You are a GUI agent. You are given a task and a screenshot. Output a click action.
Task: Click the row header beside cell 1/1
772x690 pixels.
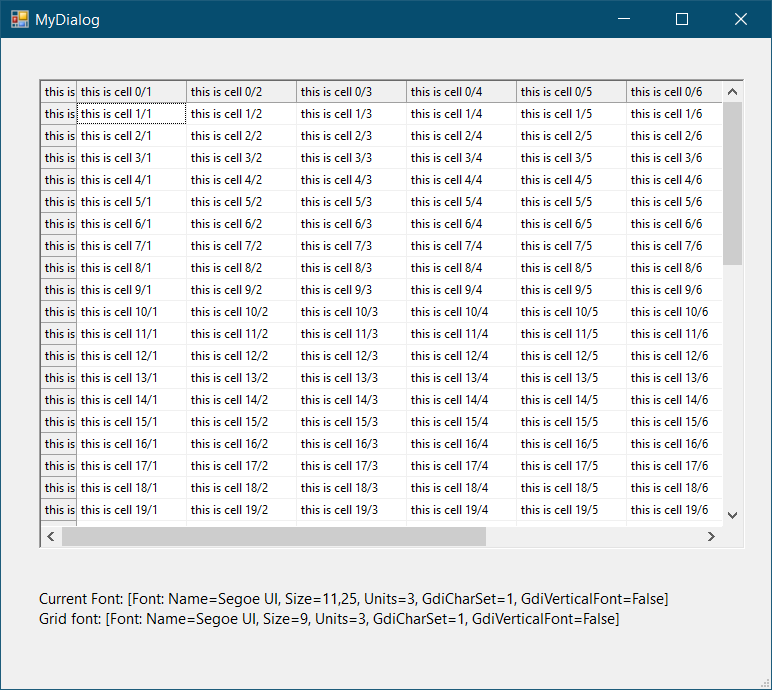[59, 114]
